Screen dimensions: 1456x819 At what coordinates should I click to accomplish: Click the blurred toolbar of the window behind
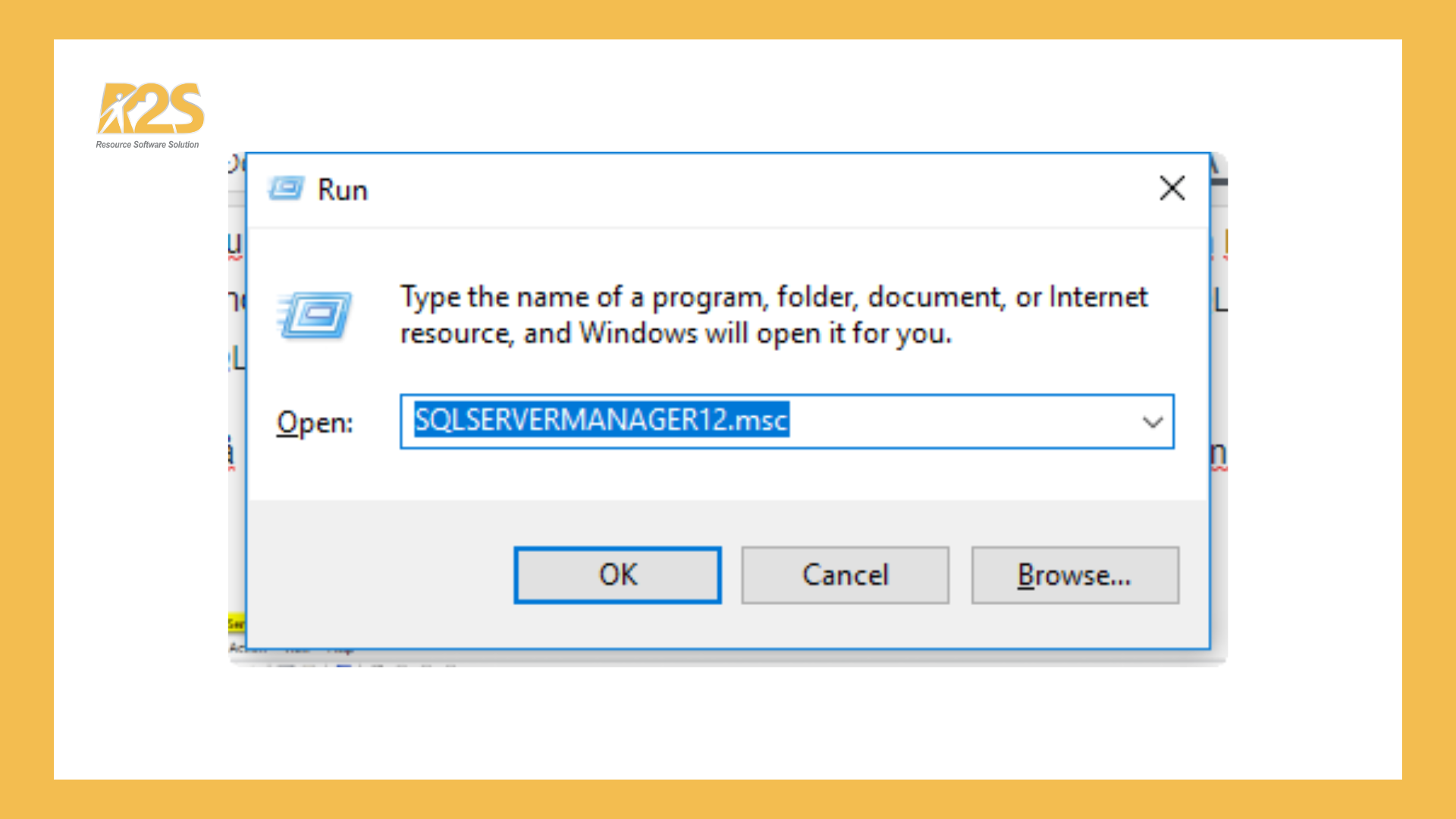[341, 667]
